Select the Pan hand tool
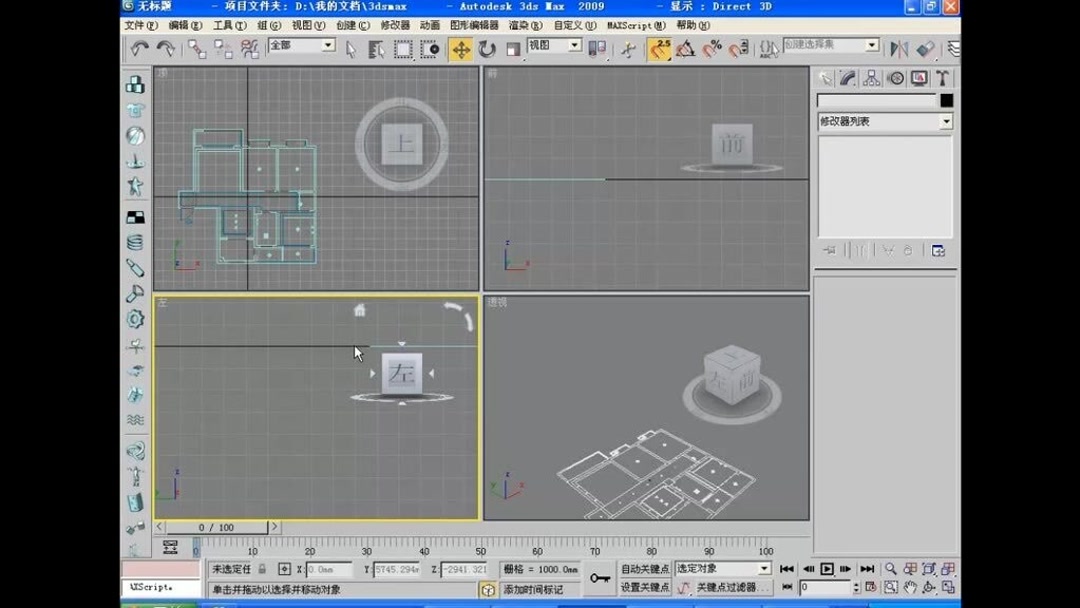The image size is (1080, 608). pyautogui.click(x=910, y=587)
